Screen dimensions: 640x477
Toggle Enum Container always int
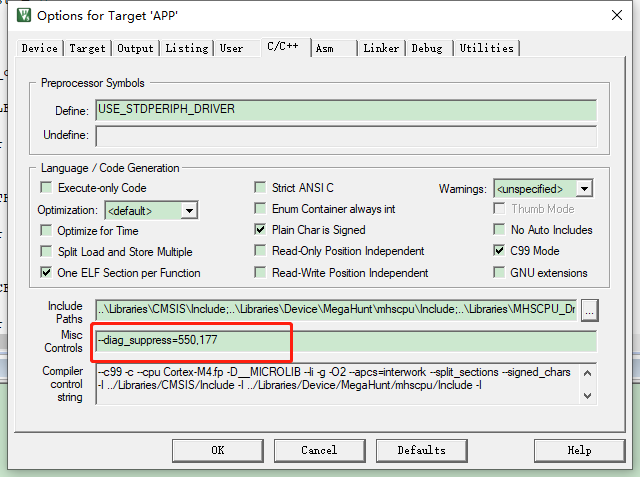click(260, 209)
